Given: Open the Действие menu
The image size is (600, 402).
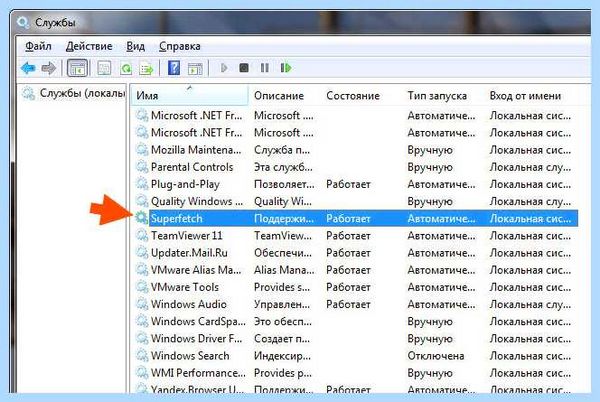Looking at the screenshot, I should tap(89, 46).
